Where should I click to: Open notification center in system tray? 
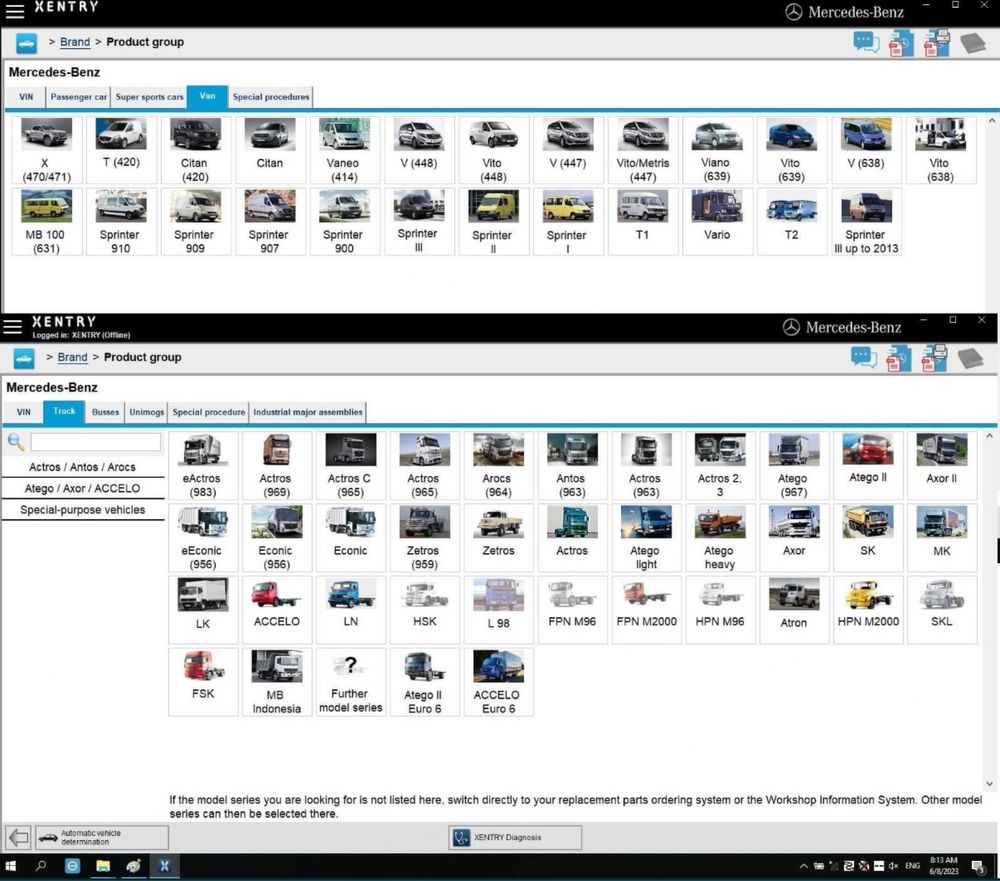(978, 866)
